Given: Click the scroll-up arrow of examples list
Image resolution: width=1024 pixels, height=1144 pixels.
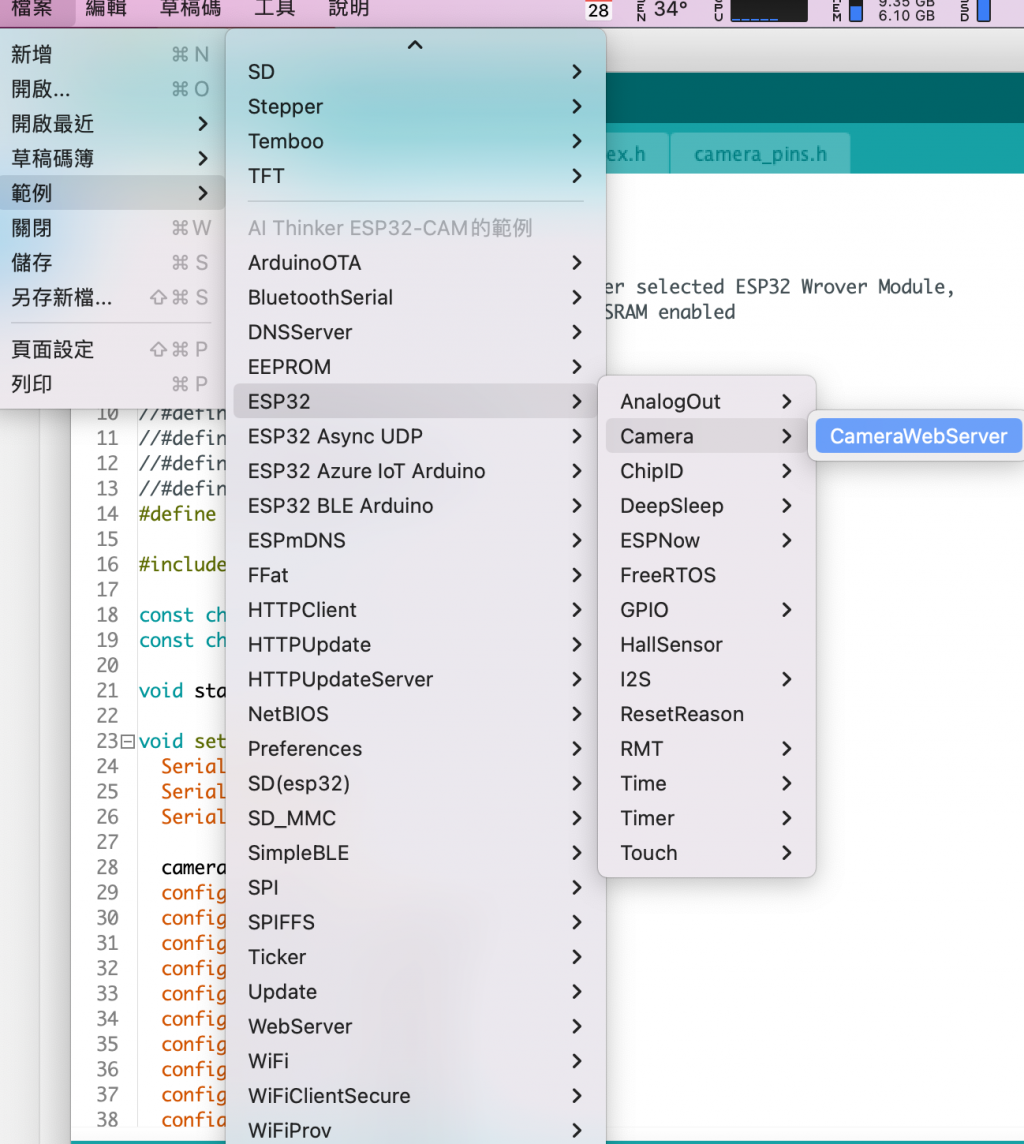Looking at the screenshot, I should 415,45.
